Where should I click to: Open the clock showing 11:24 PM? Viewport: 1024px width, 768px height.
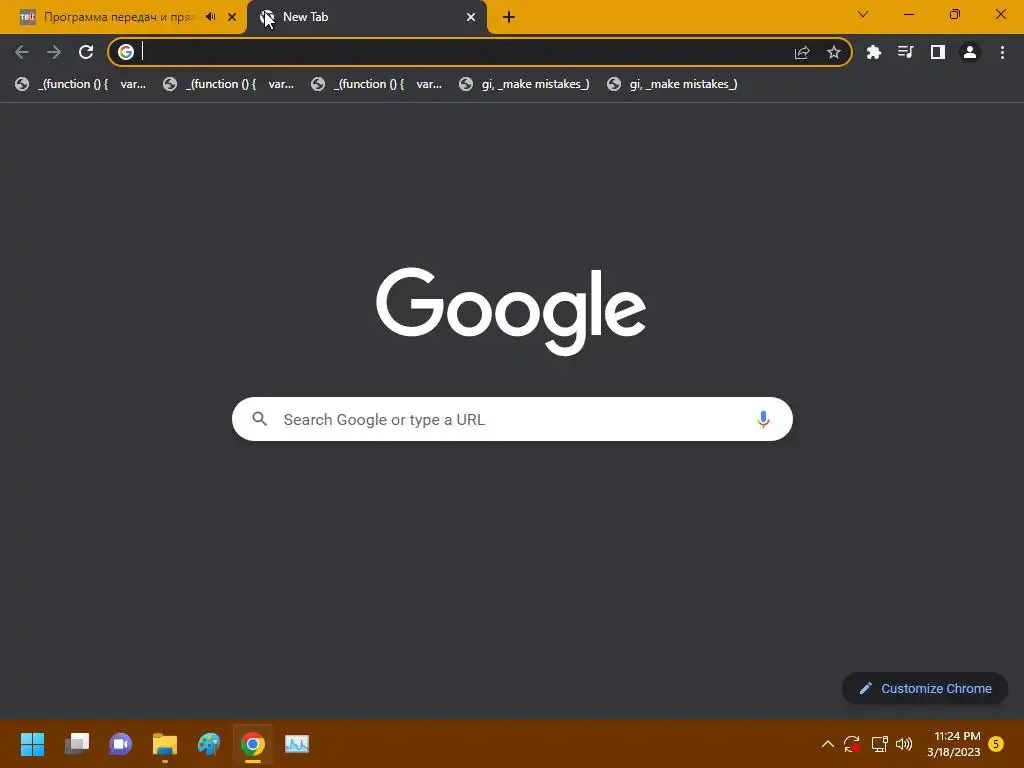pos(953,744)
